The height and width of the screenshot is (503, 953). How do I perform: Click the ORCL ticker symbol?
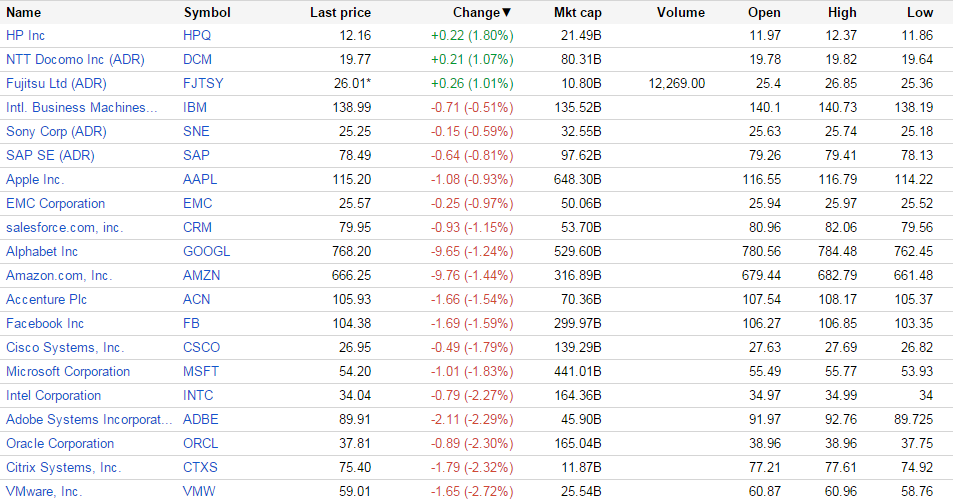[x=201, y=443]
